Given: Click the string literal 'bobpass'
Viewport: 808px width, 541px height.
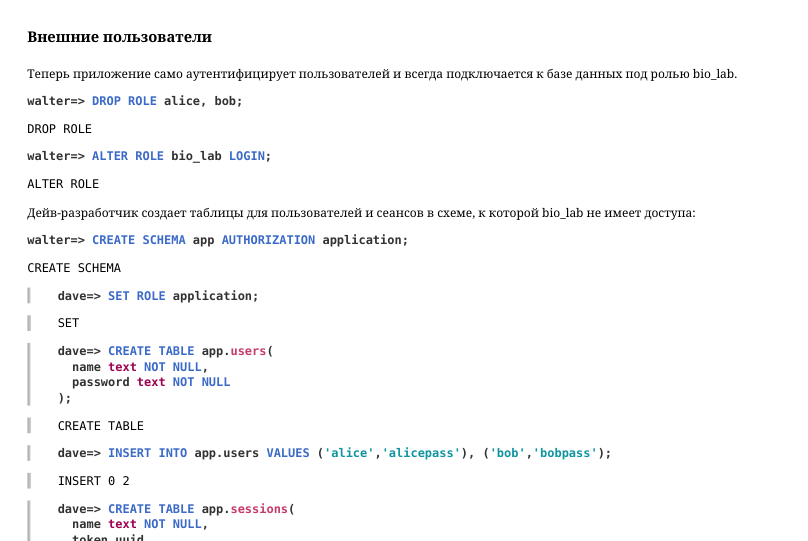Looking at the screenshot, I should (x=565, y=453).
